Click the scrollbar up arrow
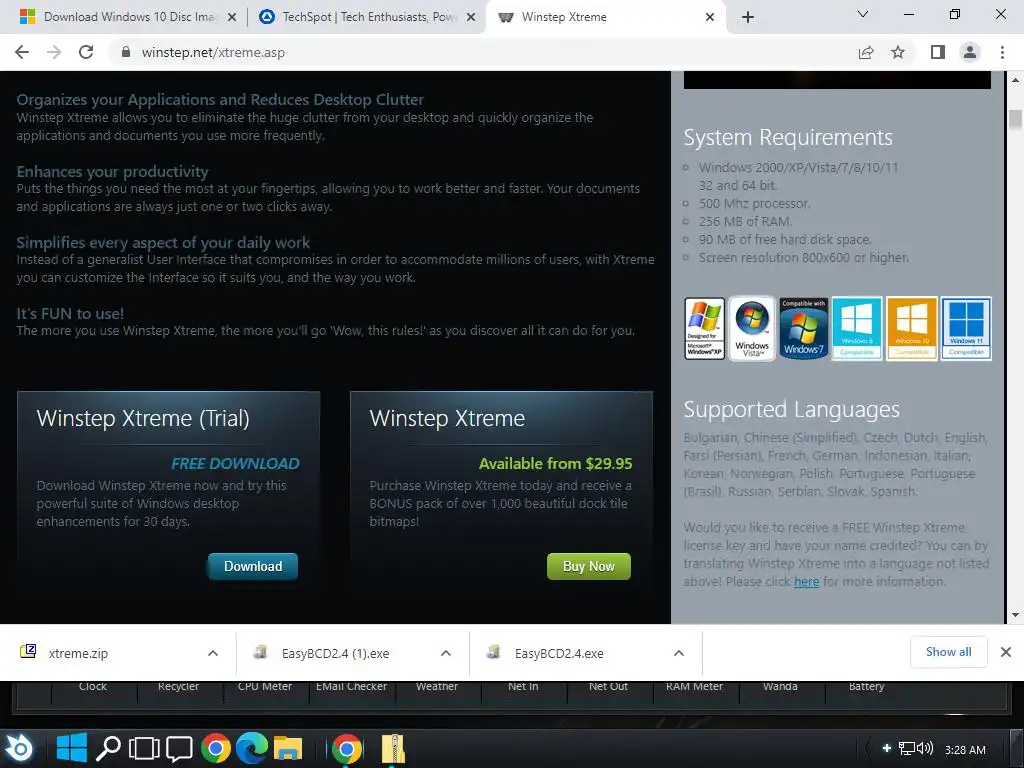The image size is (1024, 768). pos(1015,80)
